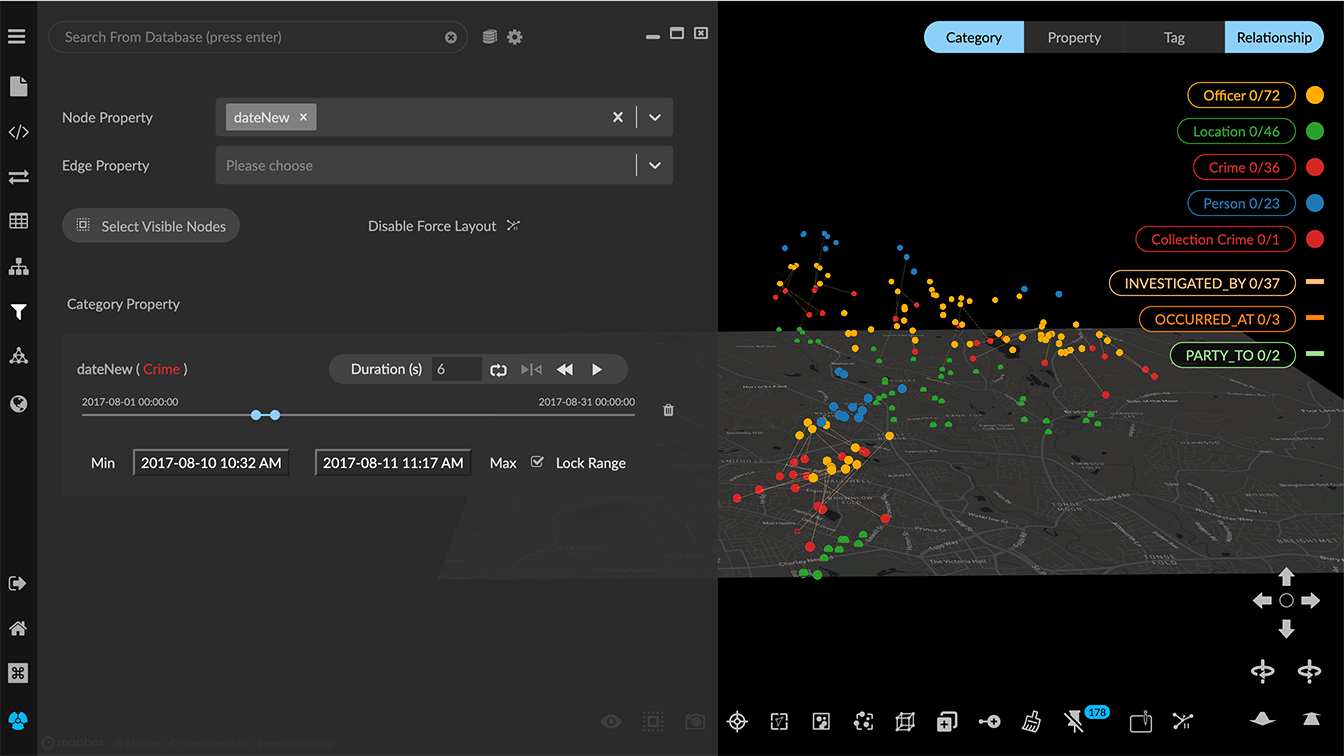Toggle the Lock Range checkbox
Image resolution: width=1344 pixels, height=756 pixels.
[537, 462]
